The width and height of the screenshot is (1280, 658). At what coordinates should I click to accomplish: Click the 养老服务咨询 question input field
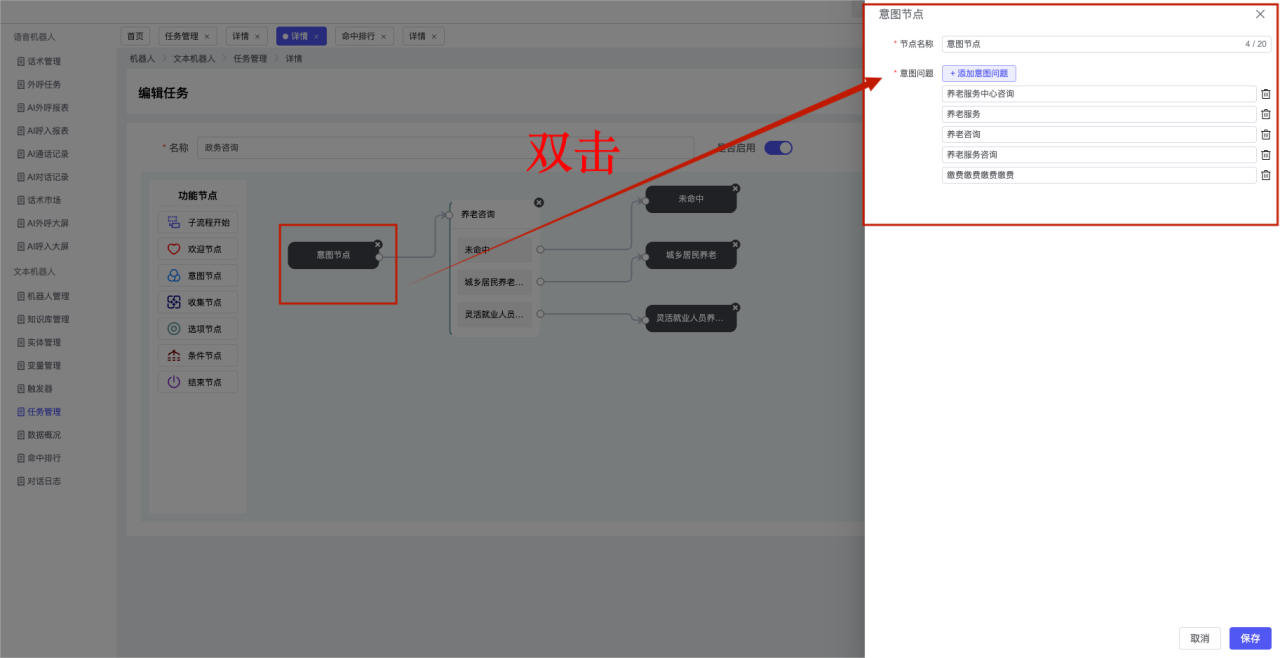click(1098, 155)
